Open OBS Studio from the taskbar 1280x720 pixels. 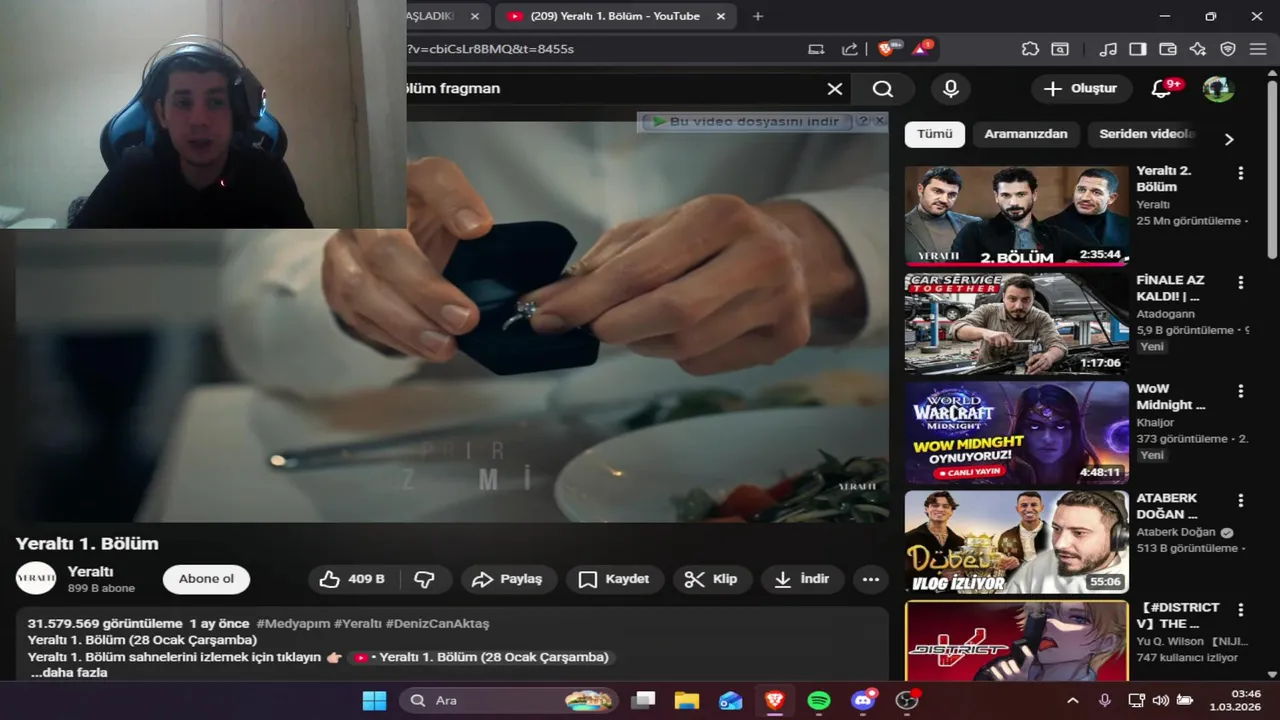click(907, 700)
